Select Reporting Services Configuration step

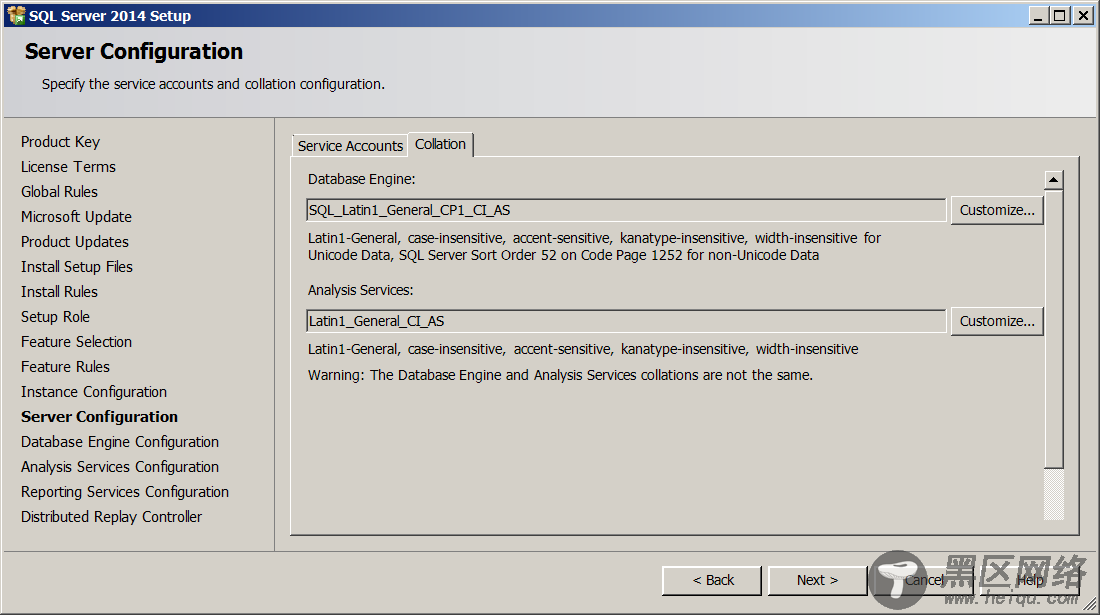(x=124, y=492)
